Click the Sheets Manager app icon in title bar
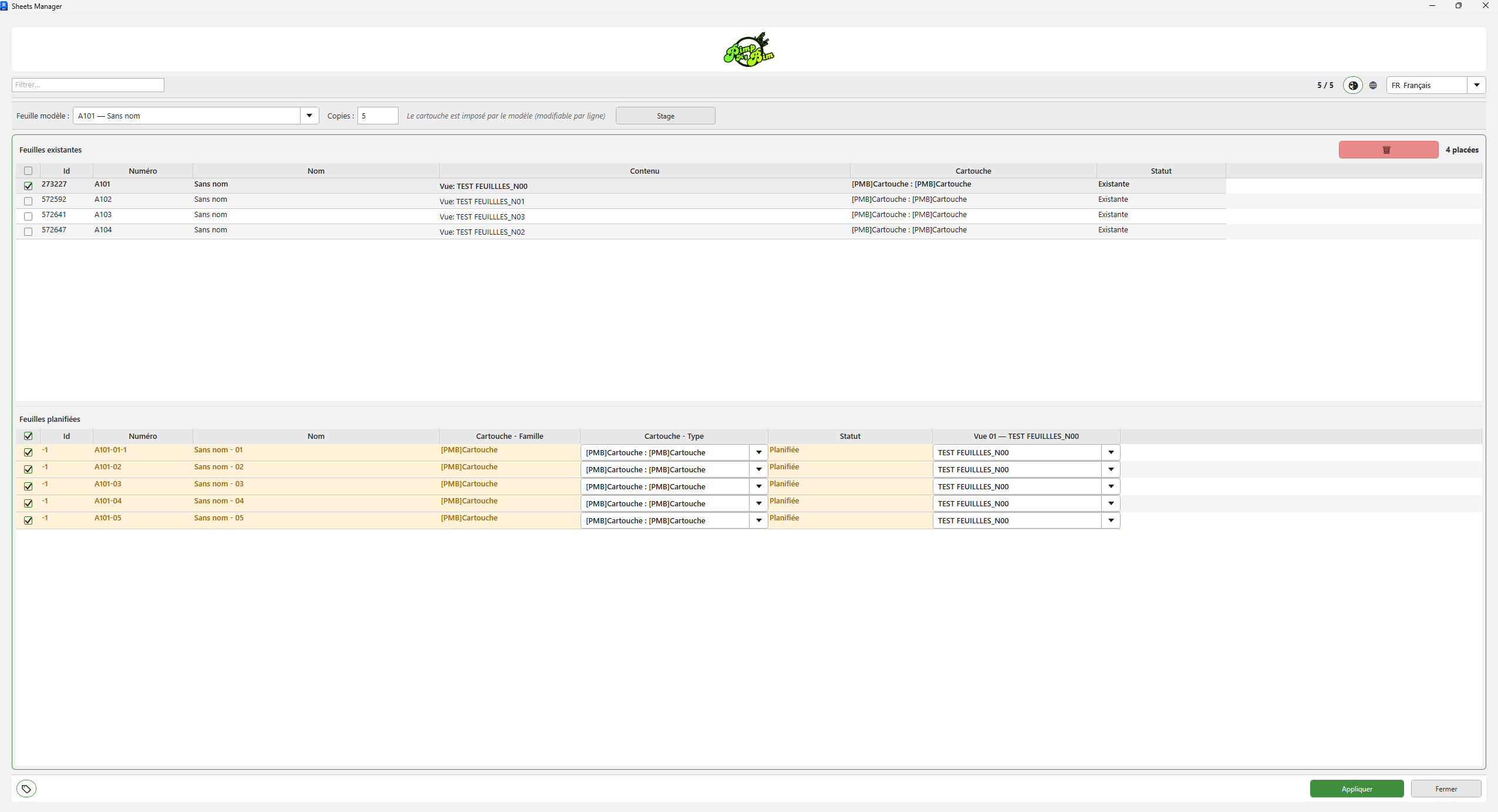 [x=5, y=6]
